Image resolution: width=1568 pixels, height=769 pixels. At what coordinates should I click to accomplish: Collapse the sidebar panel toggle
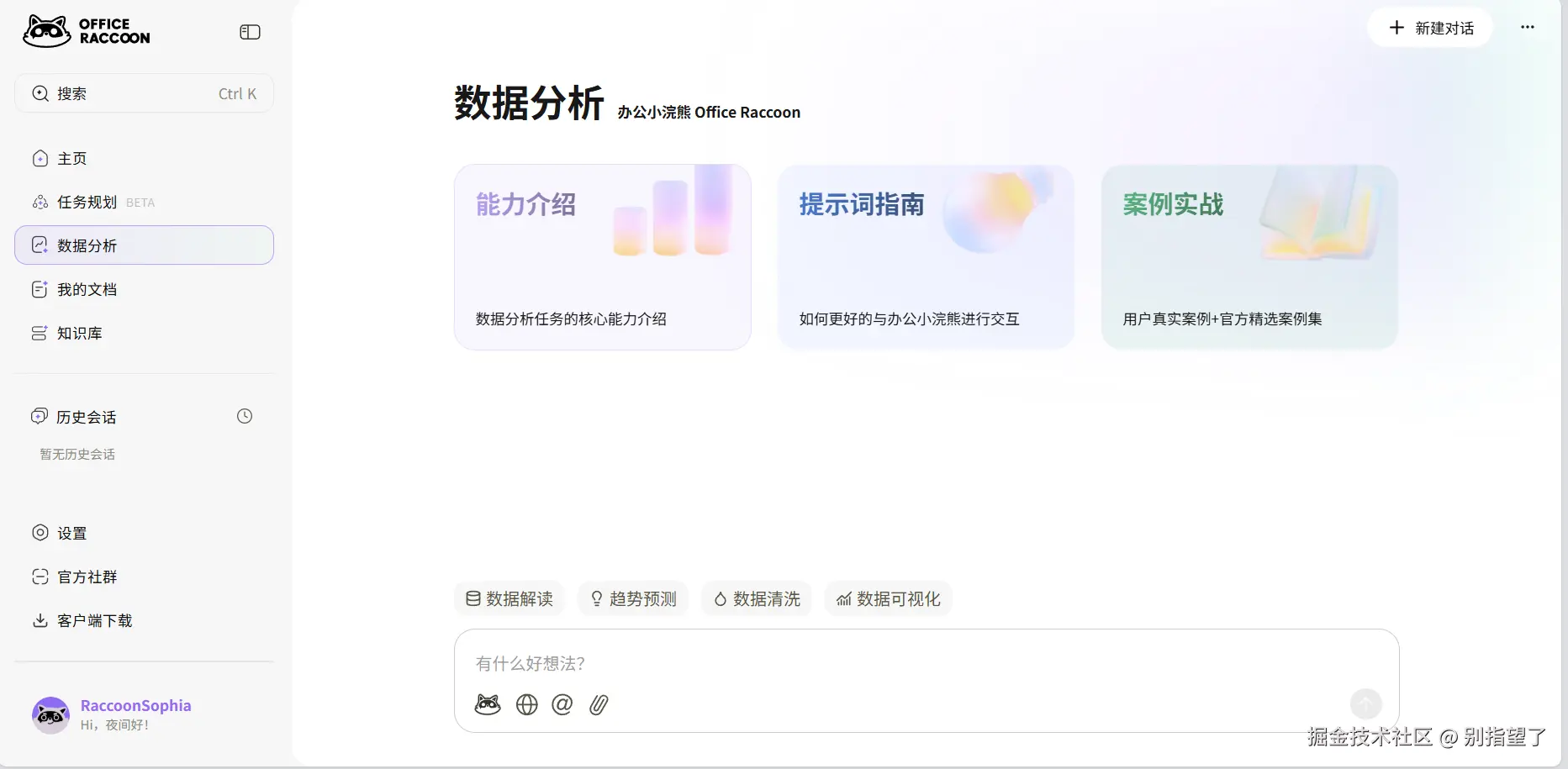click(250, 32)
